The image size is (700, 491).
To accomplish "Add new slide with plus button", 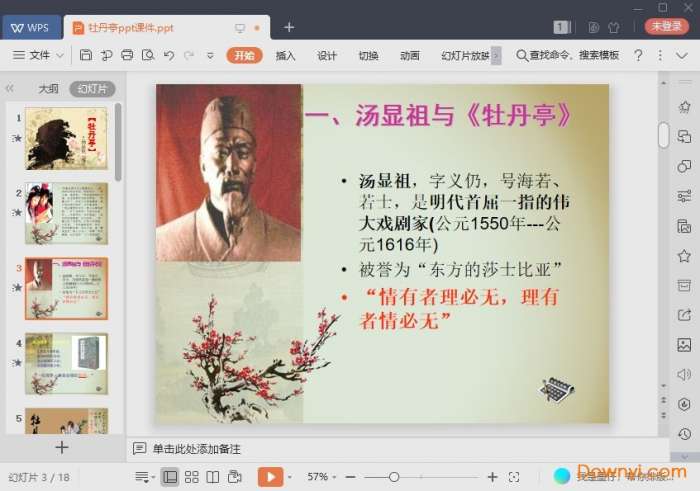I will tap(62, 447).
